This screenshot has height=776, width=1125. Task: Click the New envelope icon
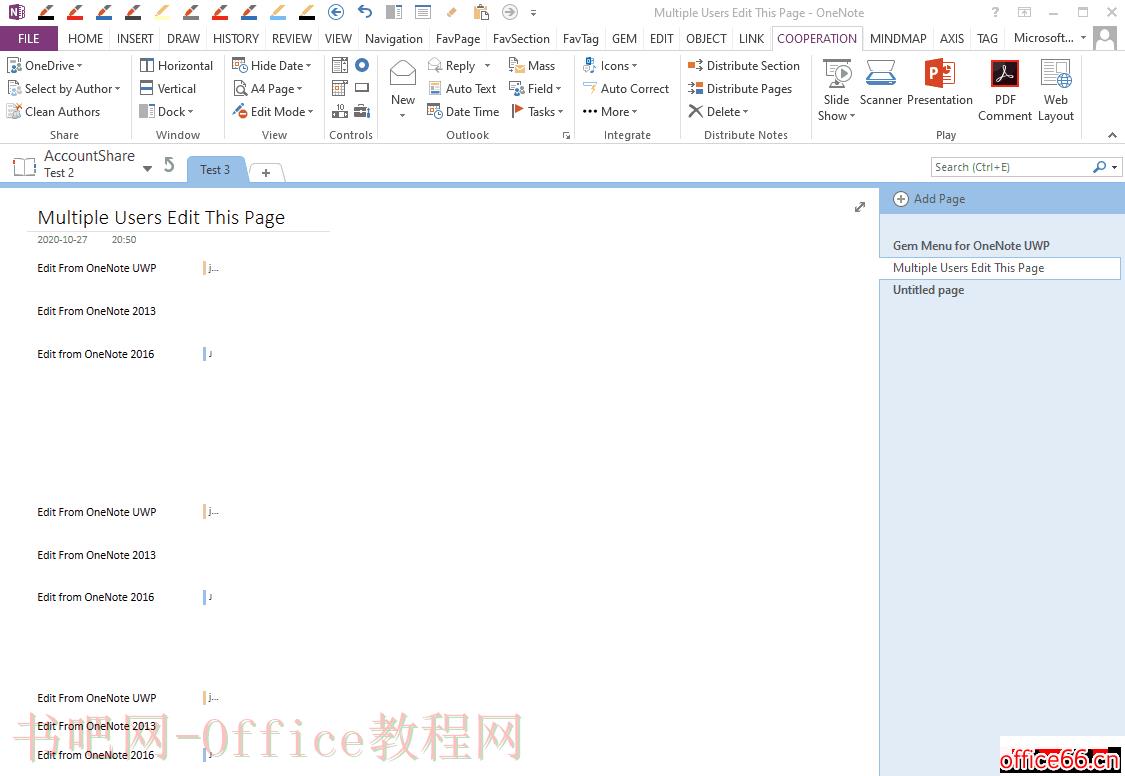[403, 73]
